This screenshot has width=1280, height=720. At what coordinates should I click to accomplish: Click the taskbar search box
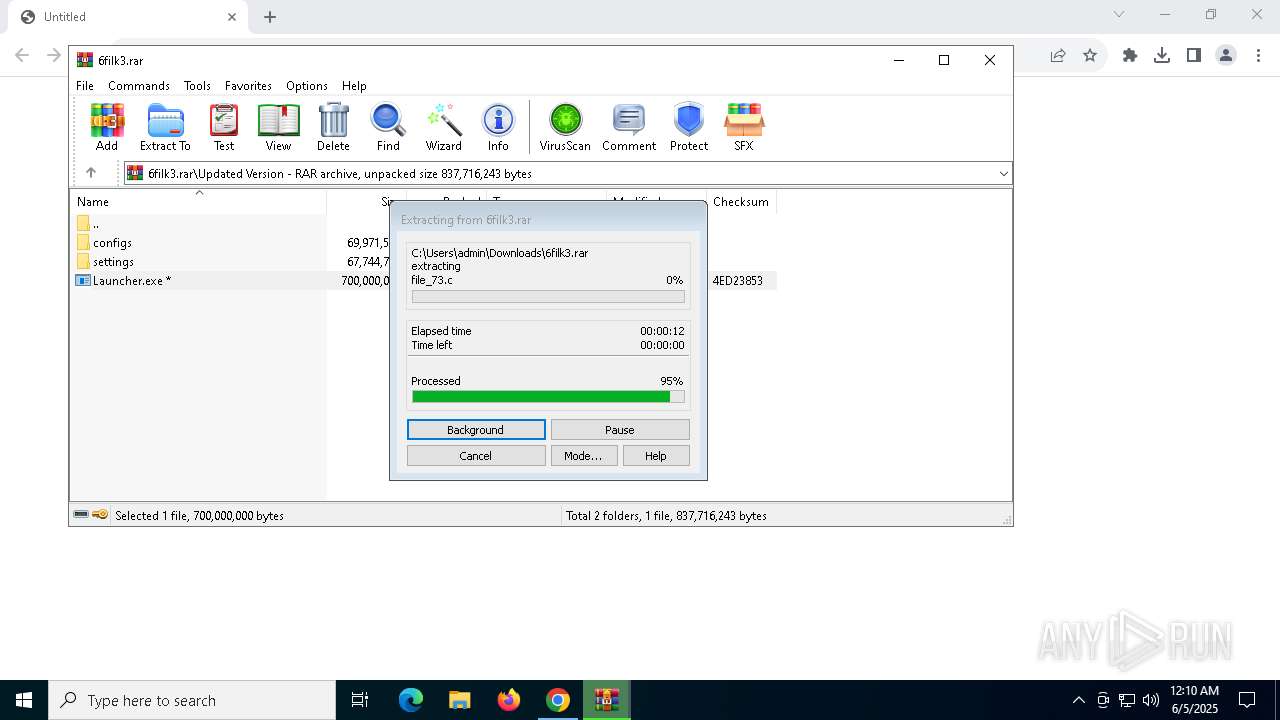(x=192, y=700)
